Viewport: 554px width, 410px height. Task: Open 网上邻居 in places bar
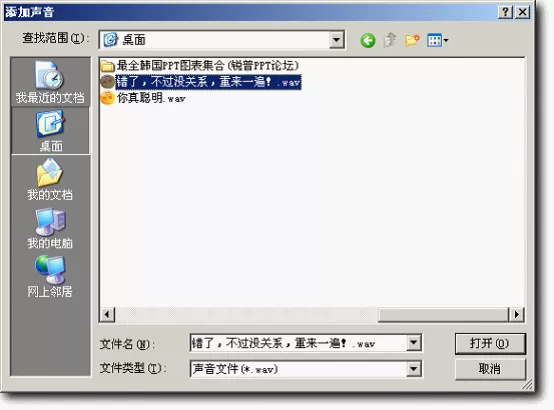click(x=50, y=277)
